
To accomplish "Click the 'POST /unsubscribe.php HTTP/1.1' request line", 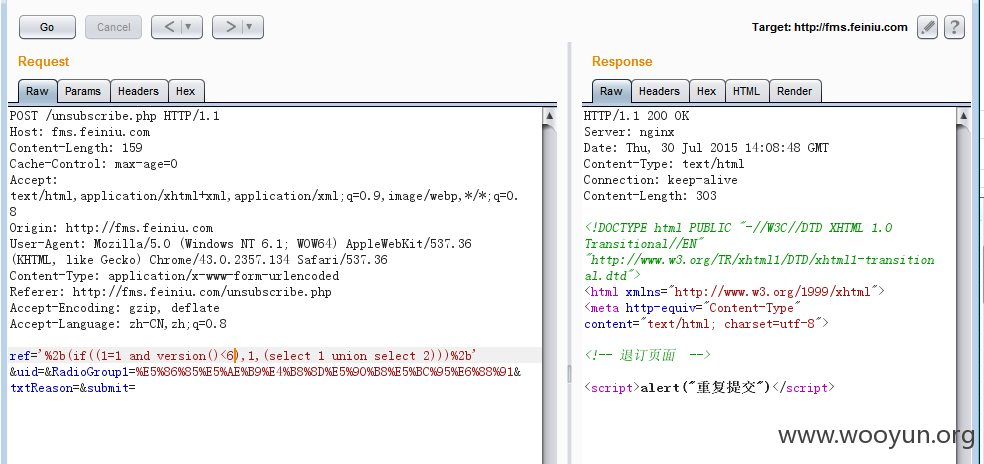I will [115, 116].
